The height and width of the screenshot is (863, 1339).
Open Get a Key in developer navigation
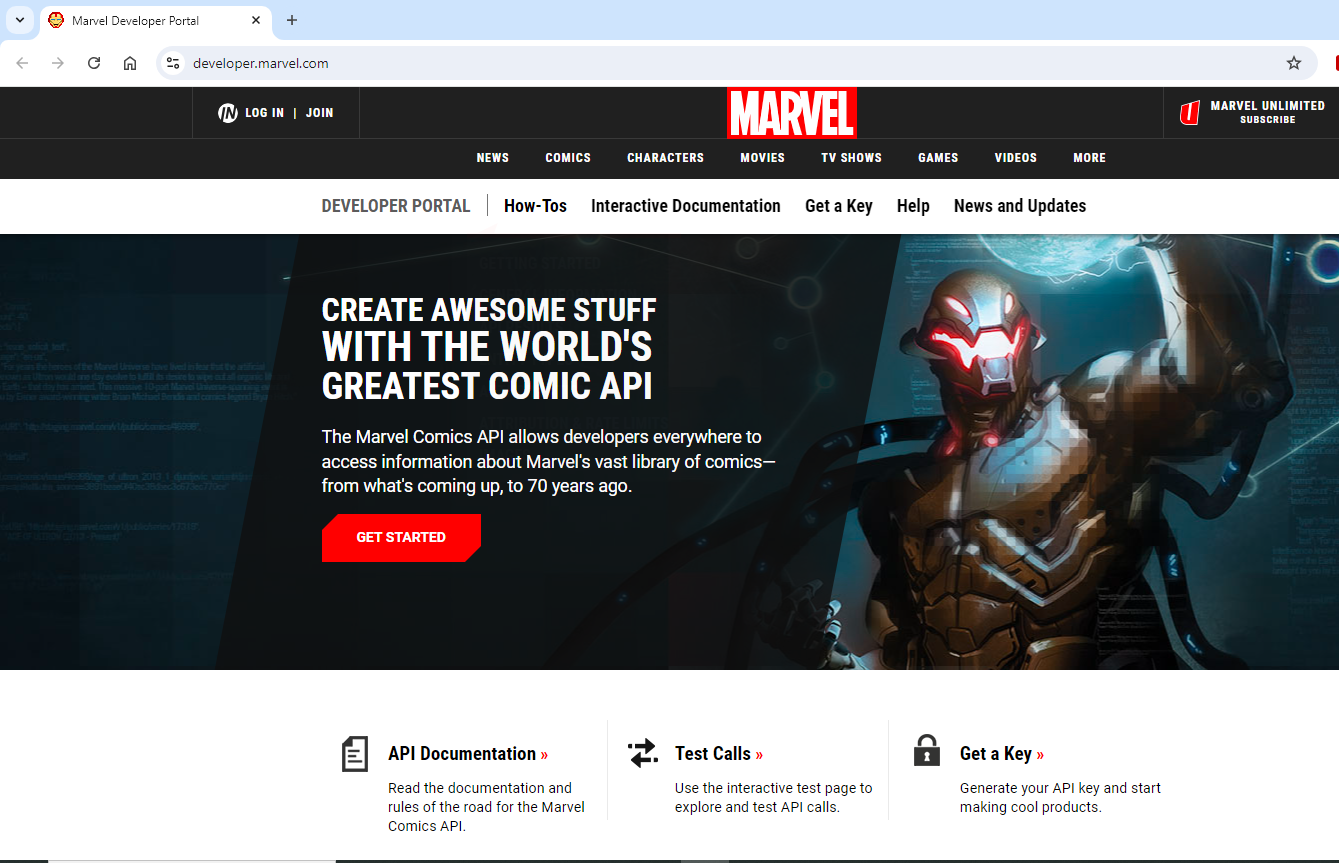pos(839,206)
